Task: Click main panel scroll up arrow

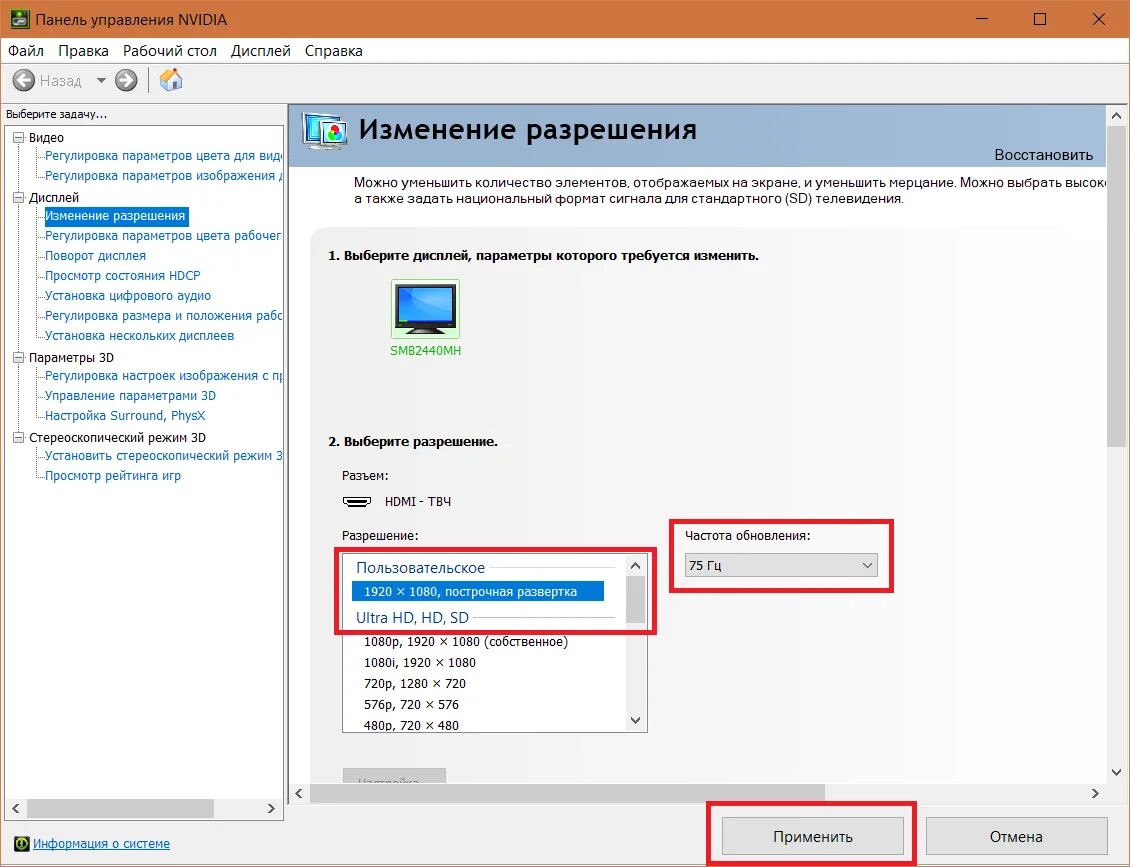Action: pyautogui.click(x=1116, y=115)
